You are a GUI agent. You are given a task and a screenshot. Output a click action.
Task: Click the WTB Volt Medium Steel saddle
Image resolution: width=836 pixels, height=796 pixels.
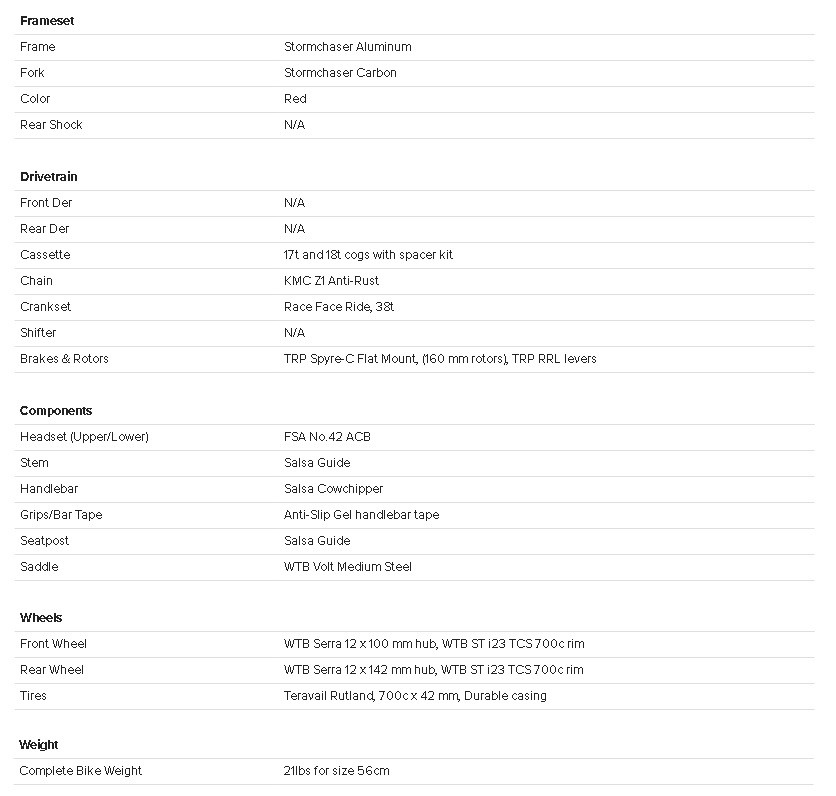coord(347,567)
